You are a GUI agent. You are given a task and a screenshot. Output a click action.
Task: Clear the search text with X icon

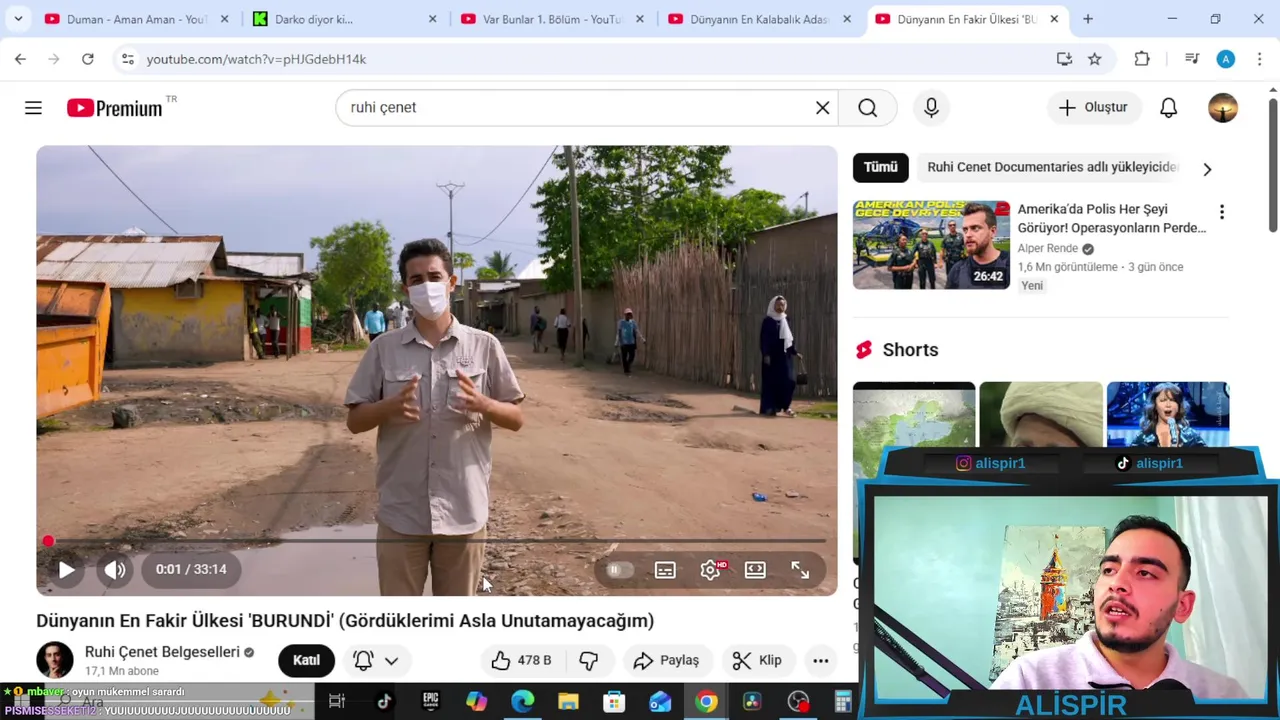click(x=822, y=107)
